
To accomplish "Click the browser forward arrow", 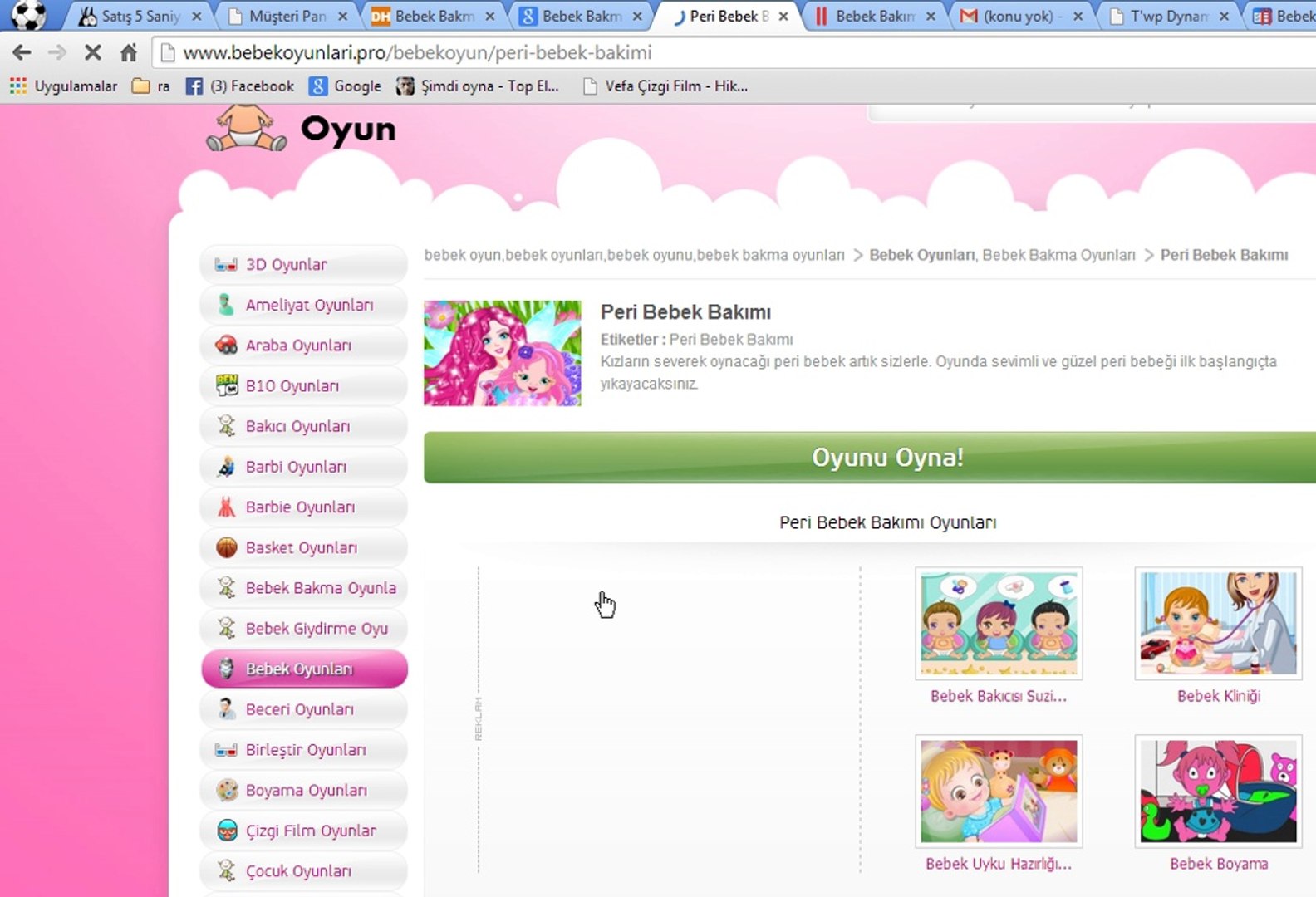I will tap(56, 53).
